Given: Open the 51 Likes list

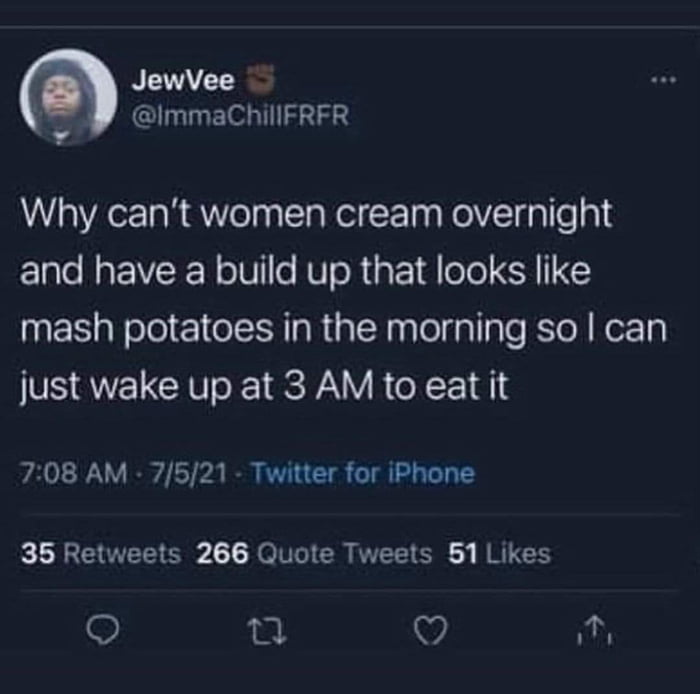Looking at the screenshot, I should tap(500, 553).
